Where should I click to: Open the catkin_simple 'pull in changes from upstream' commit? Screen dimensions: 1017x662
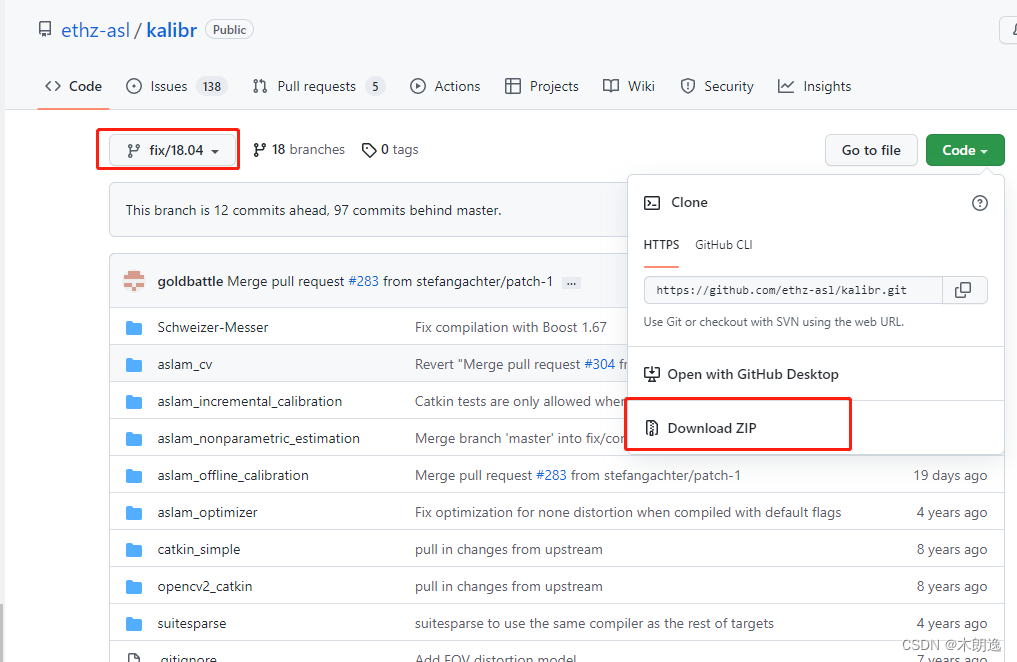[508, 549]
